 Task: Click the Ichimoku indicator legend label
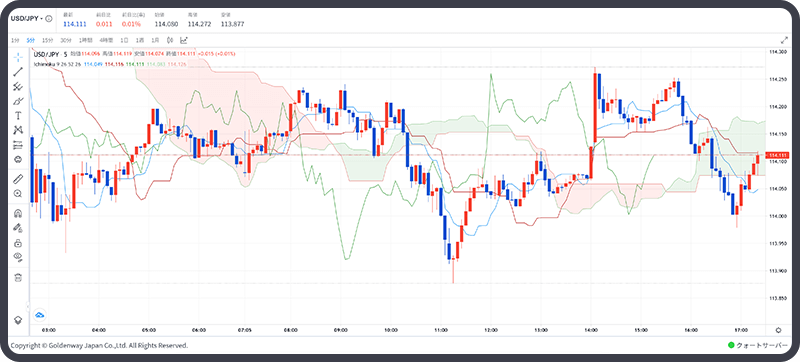[57, 64]
